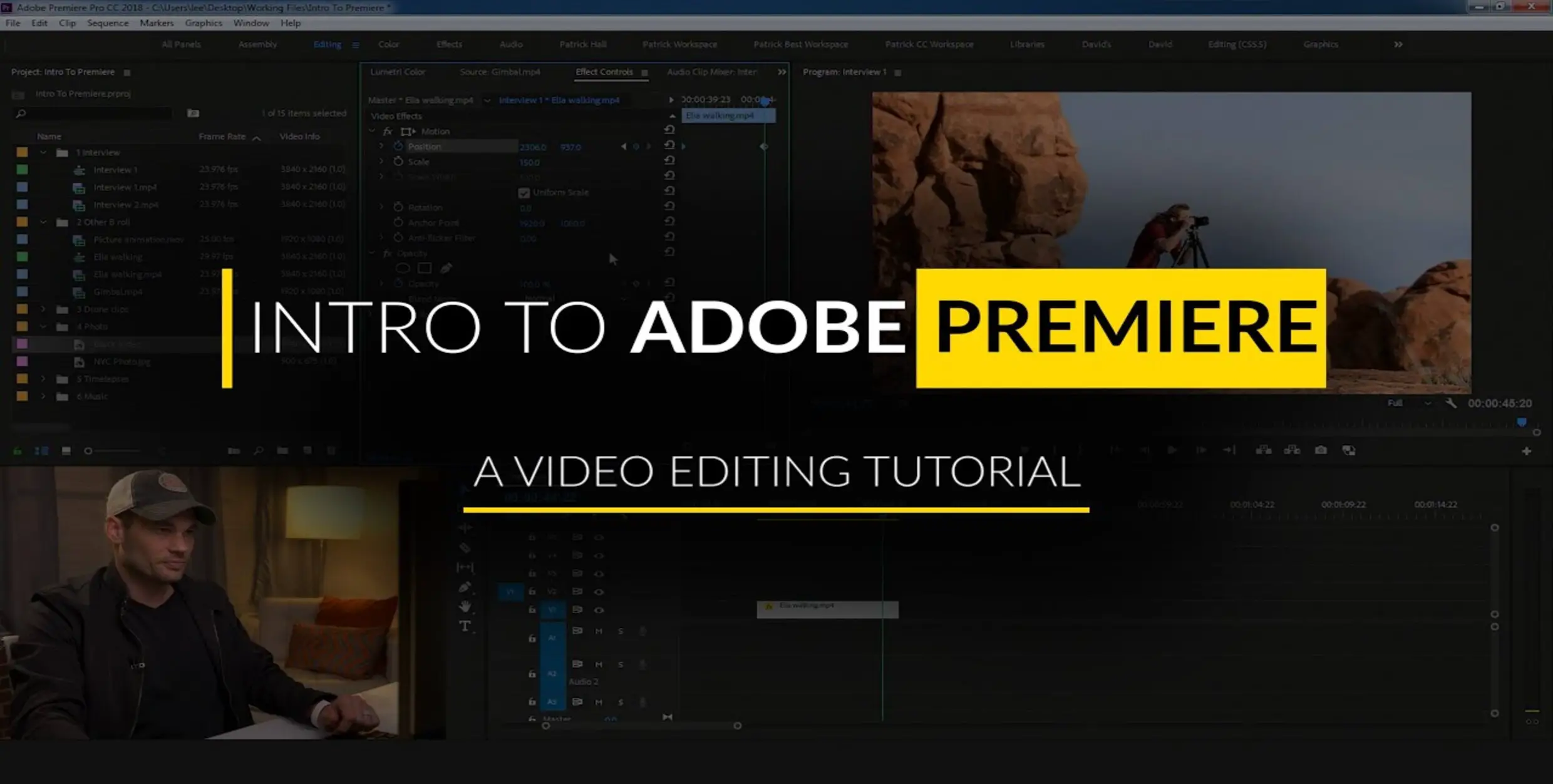Open the Sequence menu

click(107, 23)
